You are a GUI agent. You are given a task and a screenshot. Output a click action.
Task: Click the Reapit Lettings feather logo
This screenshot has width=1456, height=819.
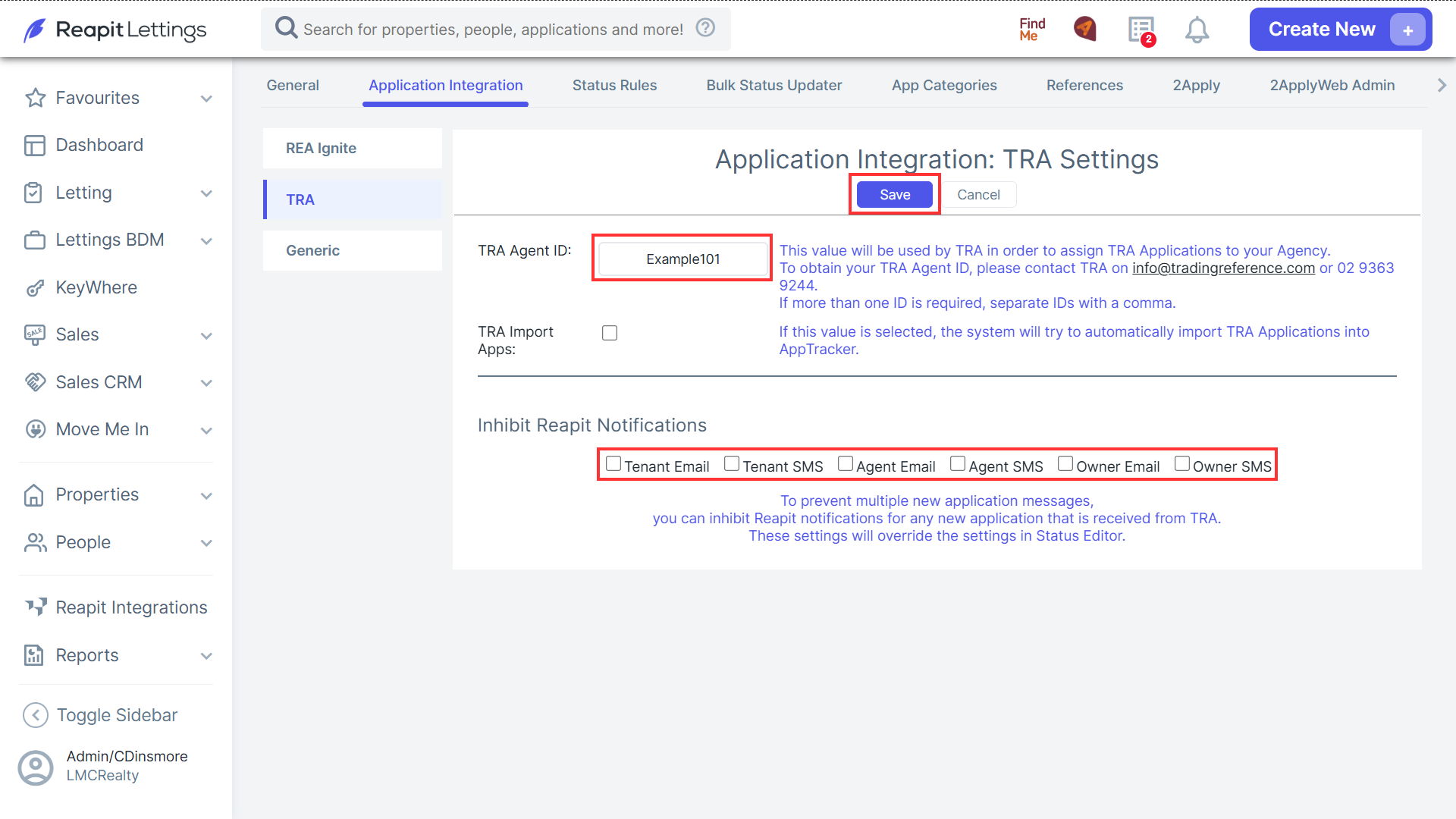(35, 30)
